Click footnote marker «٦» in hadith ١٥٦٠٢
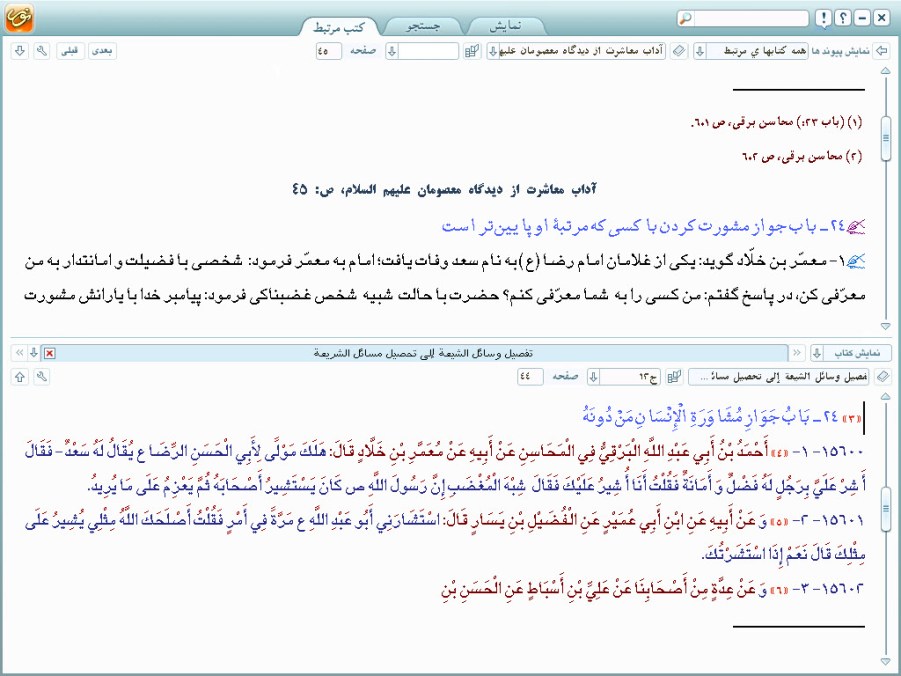Image resolution: width=901 pixels, height=676 pixels. 779,590
